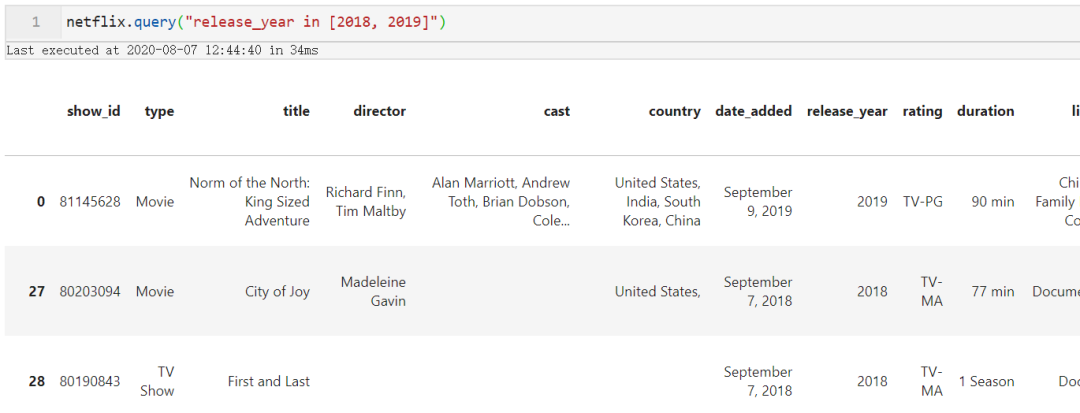Select the rating column header
This screenshot has height=413, width=1080.
[922, 111]
